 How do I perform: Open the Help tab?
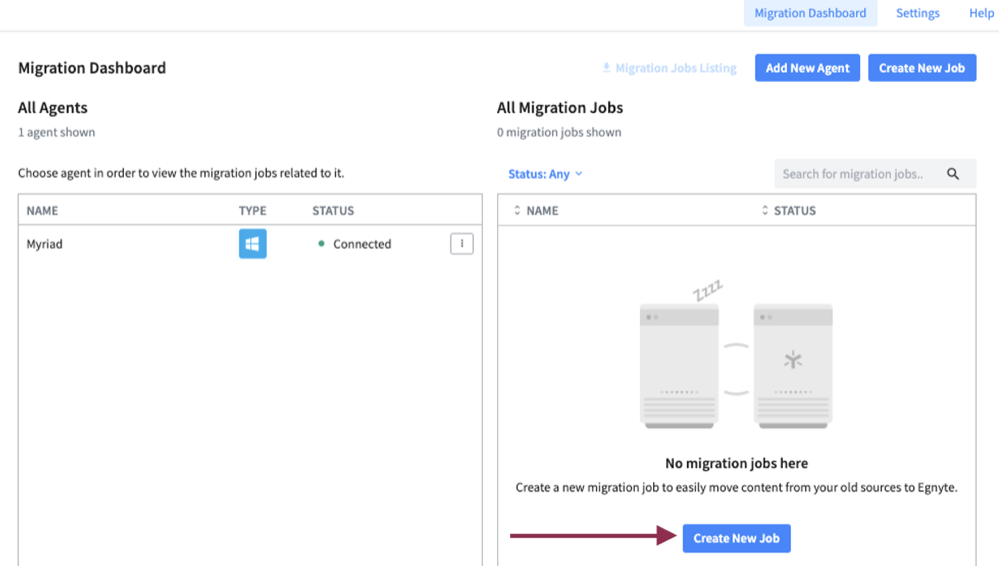pyautogui.click(x=981, y=13)
